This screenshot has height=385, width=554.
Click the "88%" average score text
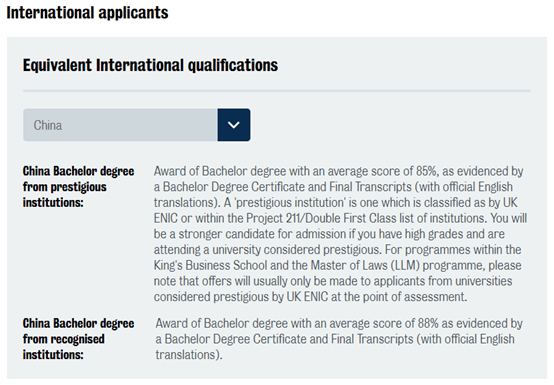428,323
